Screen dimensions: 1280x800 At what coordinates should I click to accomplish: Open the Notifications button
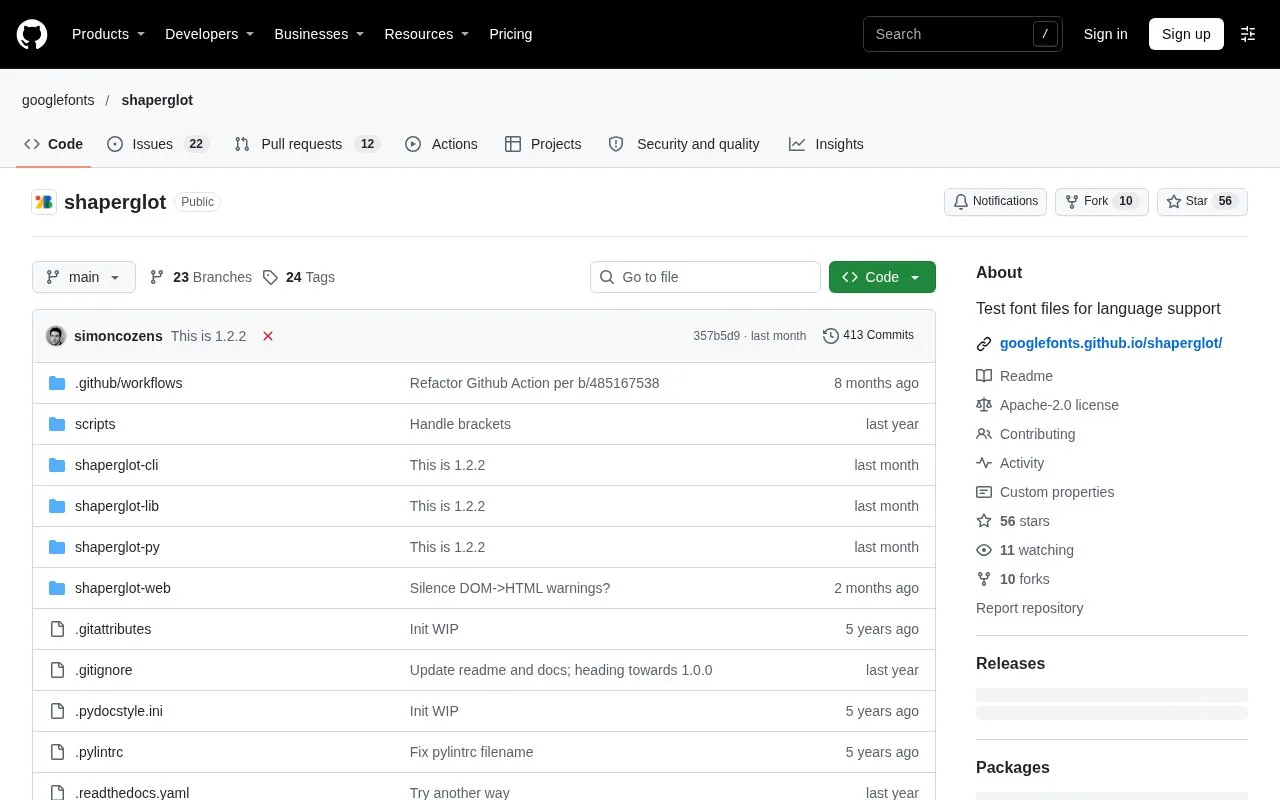click(995, 201)
